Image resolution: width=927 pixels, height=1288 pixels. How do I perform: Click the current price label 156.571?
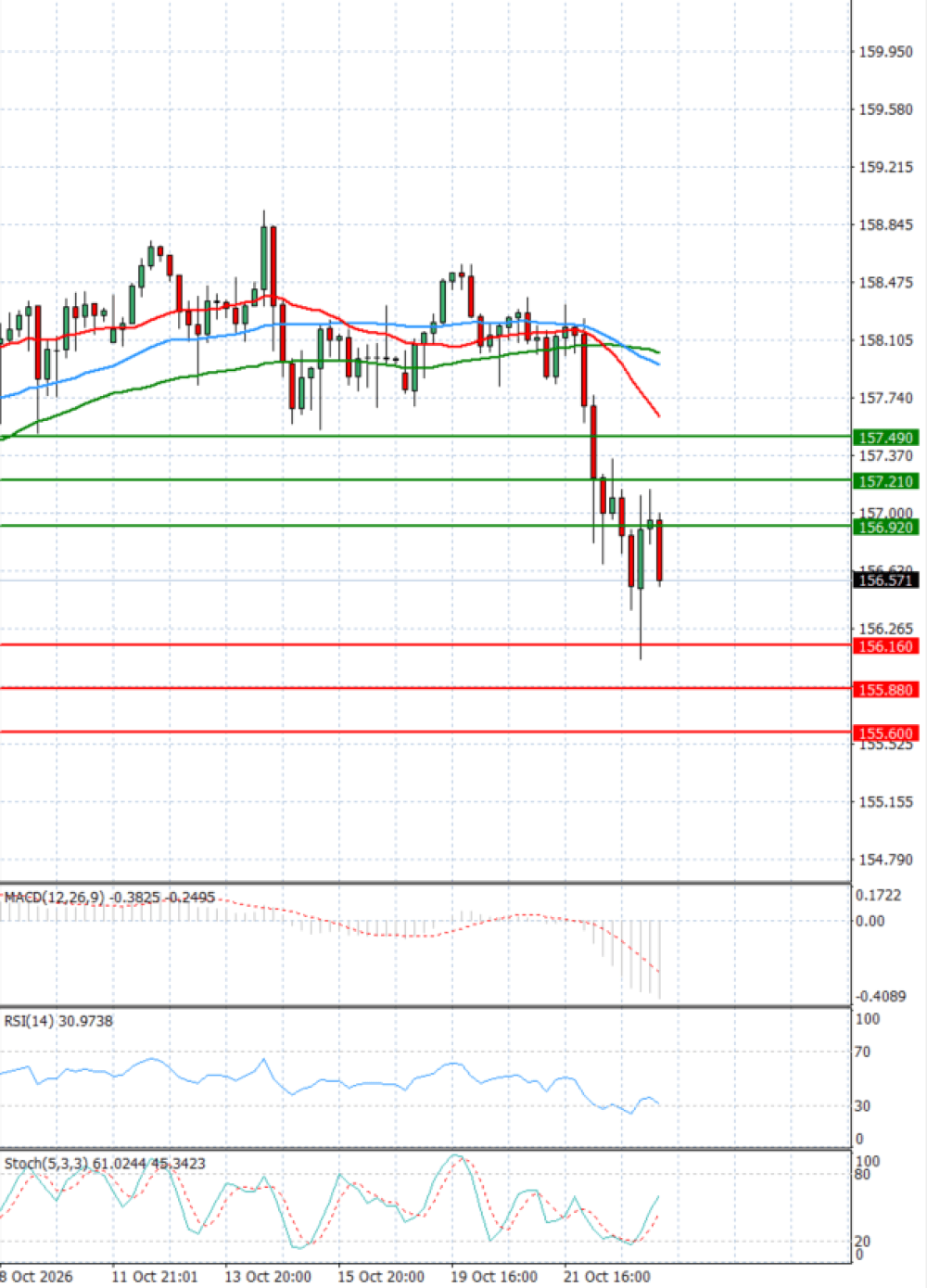[x=885, y=580]
